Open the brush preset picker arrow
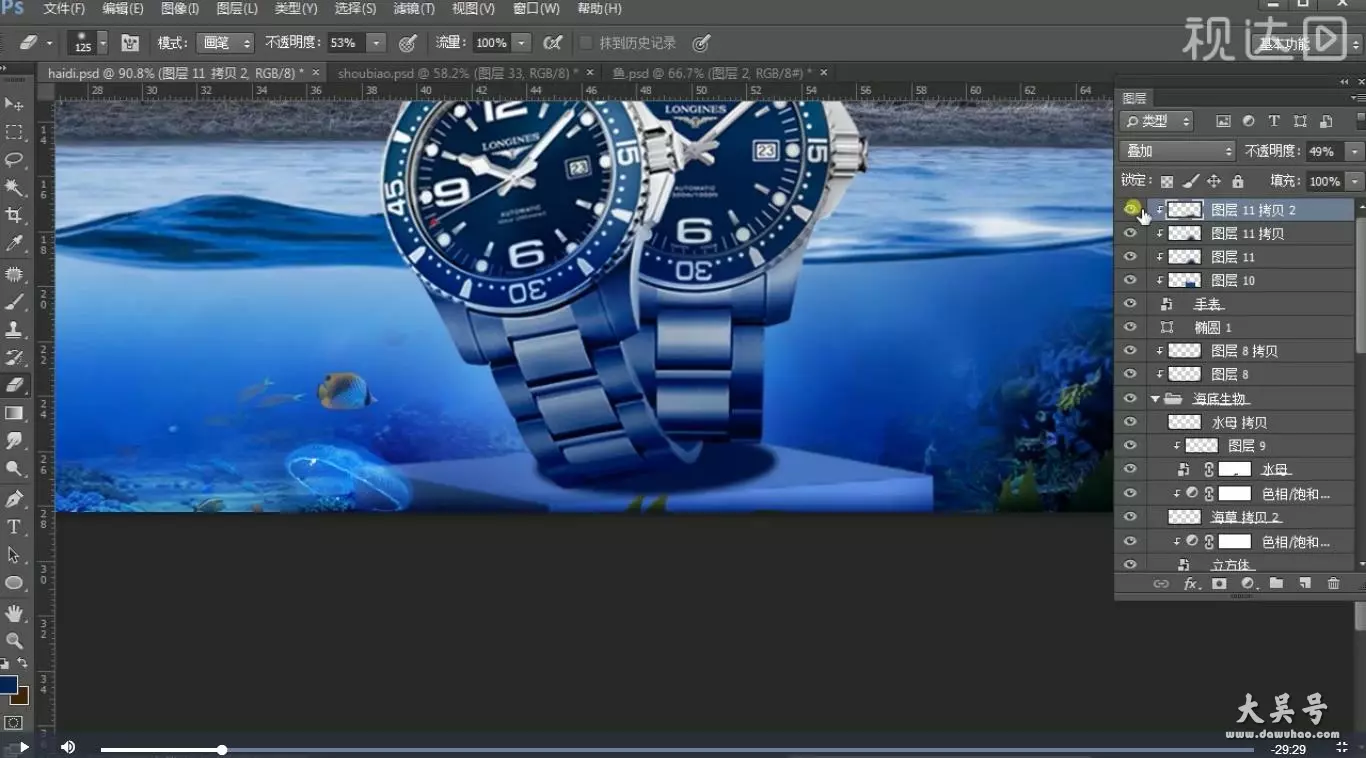Image resolution: width=1366 pixels, height=758 pixels. click(x=102, y=43)
